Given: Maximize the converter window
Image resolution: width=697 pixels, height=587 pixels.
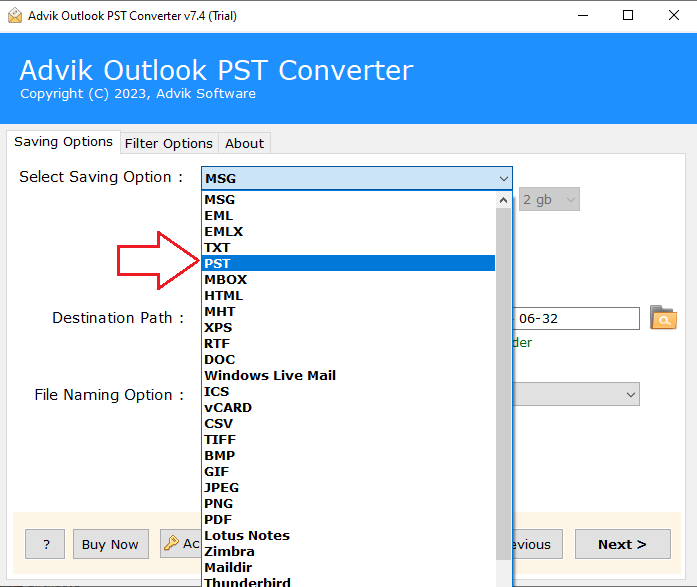Looking at the screenshot, I should coord(628,16).
